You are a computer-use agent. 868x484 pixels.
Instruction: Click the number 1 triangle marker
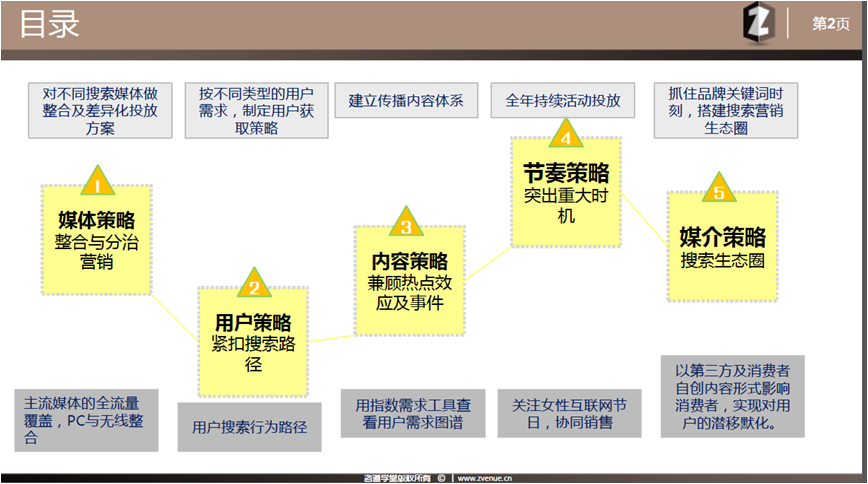click(x=97, y=182)
